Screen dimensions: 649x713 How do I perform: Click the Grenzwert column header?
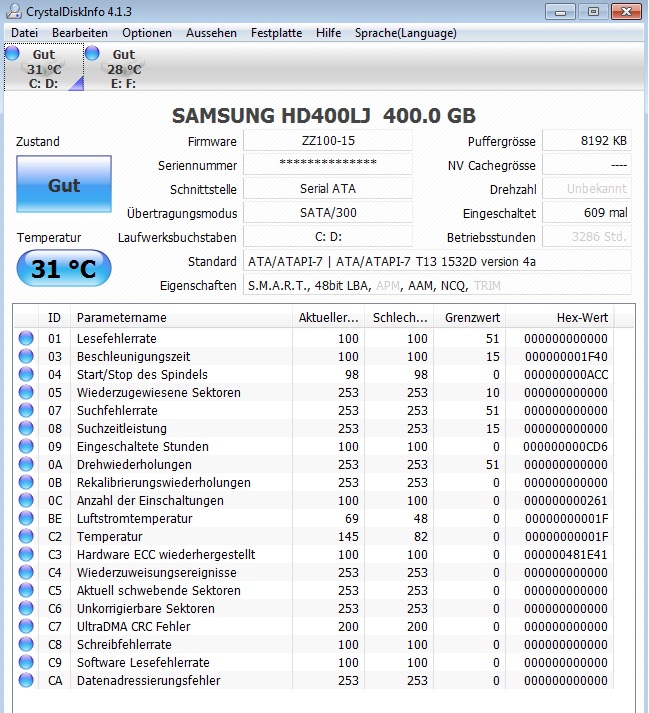[470, 317]
